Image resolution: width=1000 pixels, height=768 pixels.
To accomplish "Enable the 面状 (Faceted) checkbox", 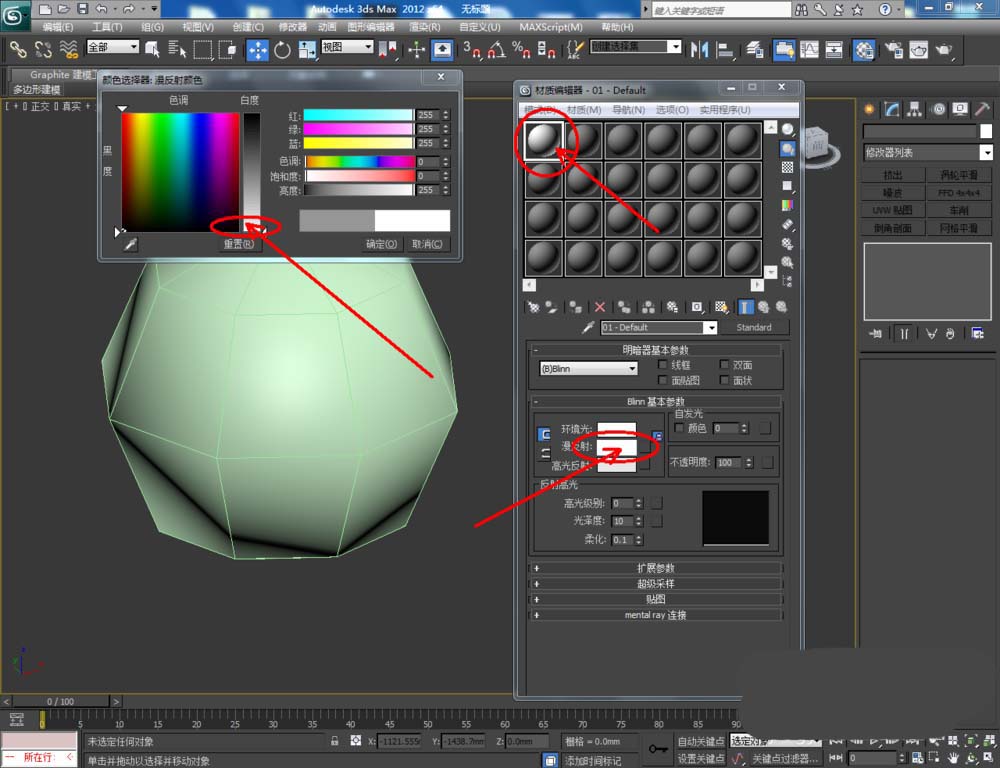I will (724, 380).
